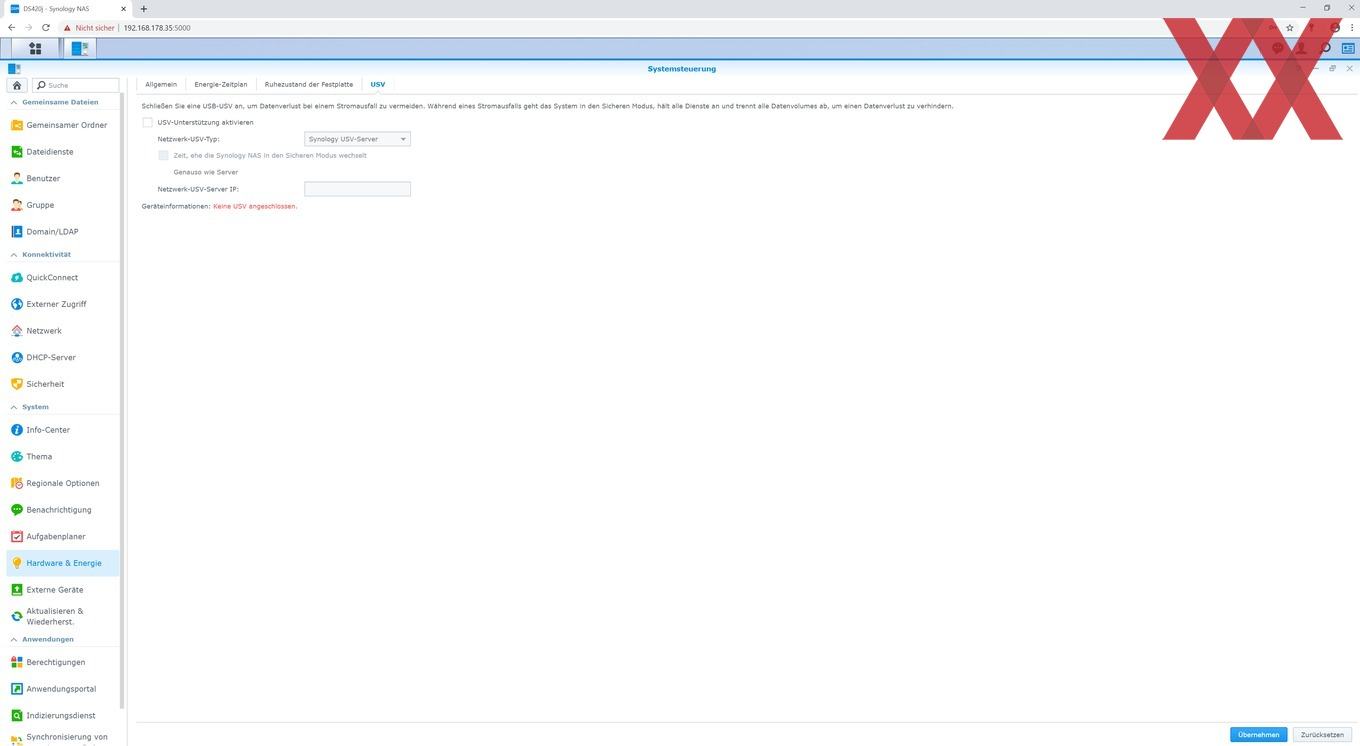The width and height of the screenshot is (1360, 746).
Task: Go back in the browser
Action: click(x=11, y=28)
